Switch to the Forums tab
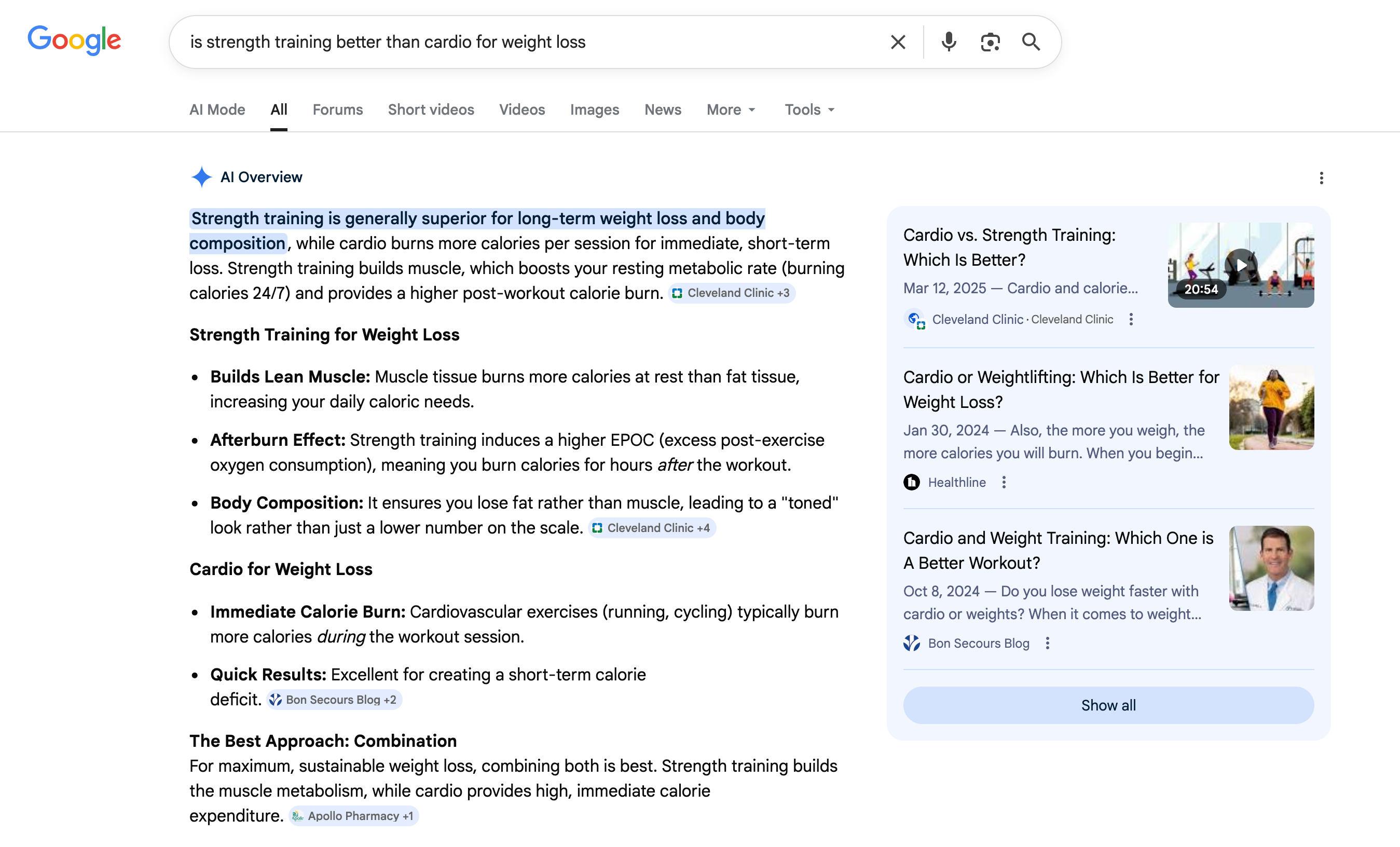Viewport: 1400px width, 847px height. coord(337,110)
